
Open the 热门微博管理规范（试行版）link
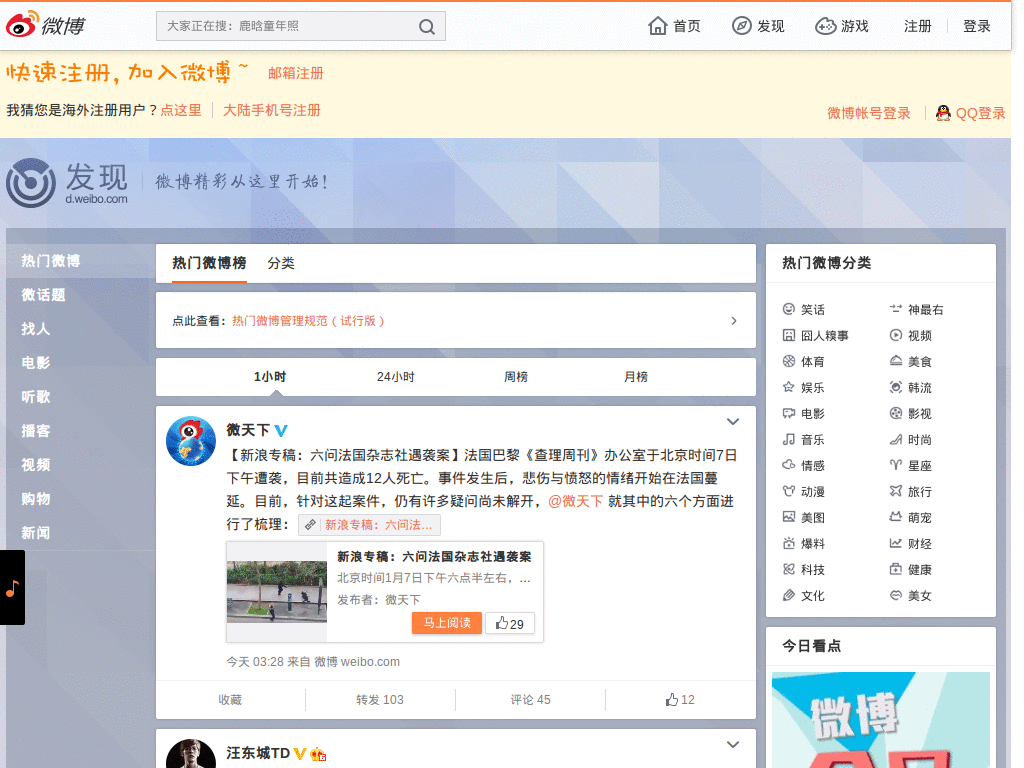coord(308,321)
